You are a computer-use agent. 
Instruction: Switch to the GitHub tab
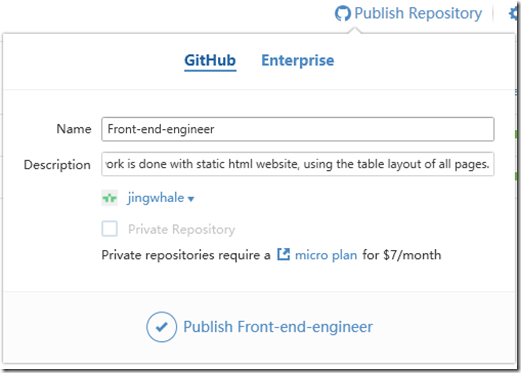pos(210,61)
